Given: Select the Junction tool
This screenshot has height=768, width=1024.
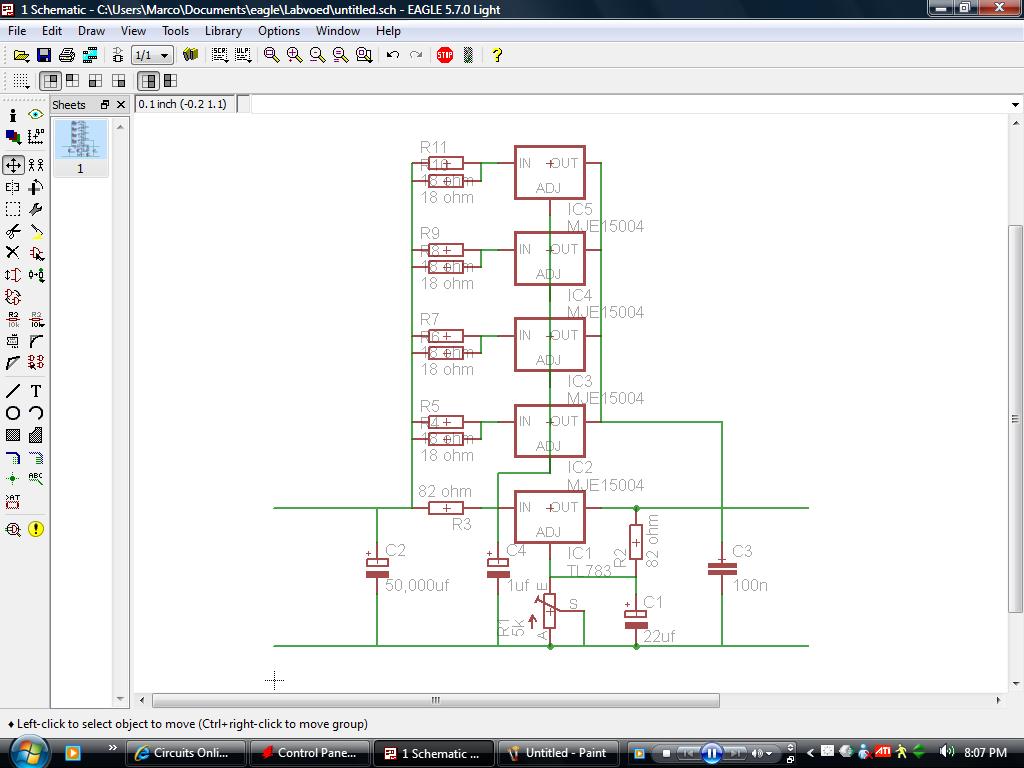Looking at the screenshot, I should tap(13, 479).
